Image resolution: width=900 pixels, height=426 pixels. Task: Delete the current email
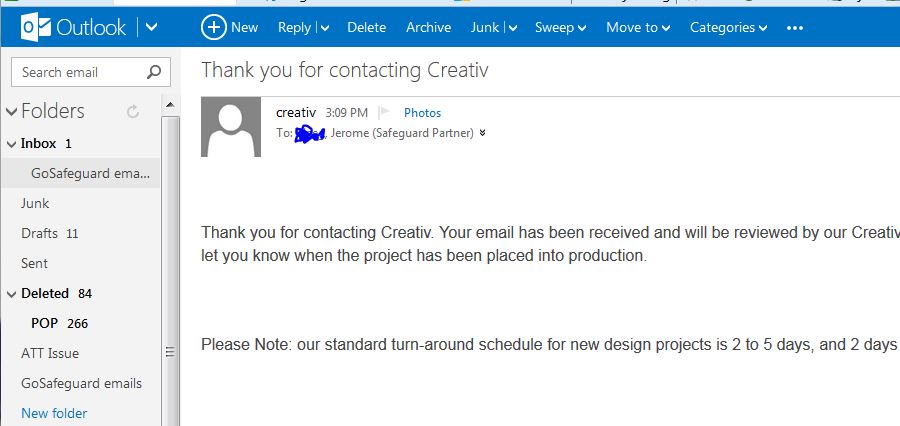point(366,28)
